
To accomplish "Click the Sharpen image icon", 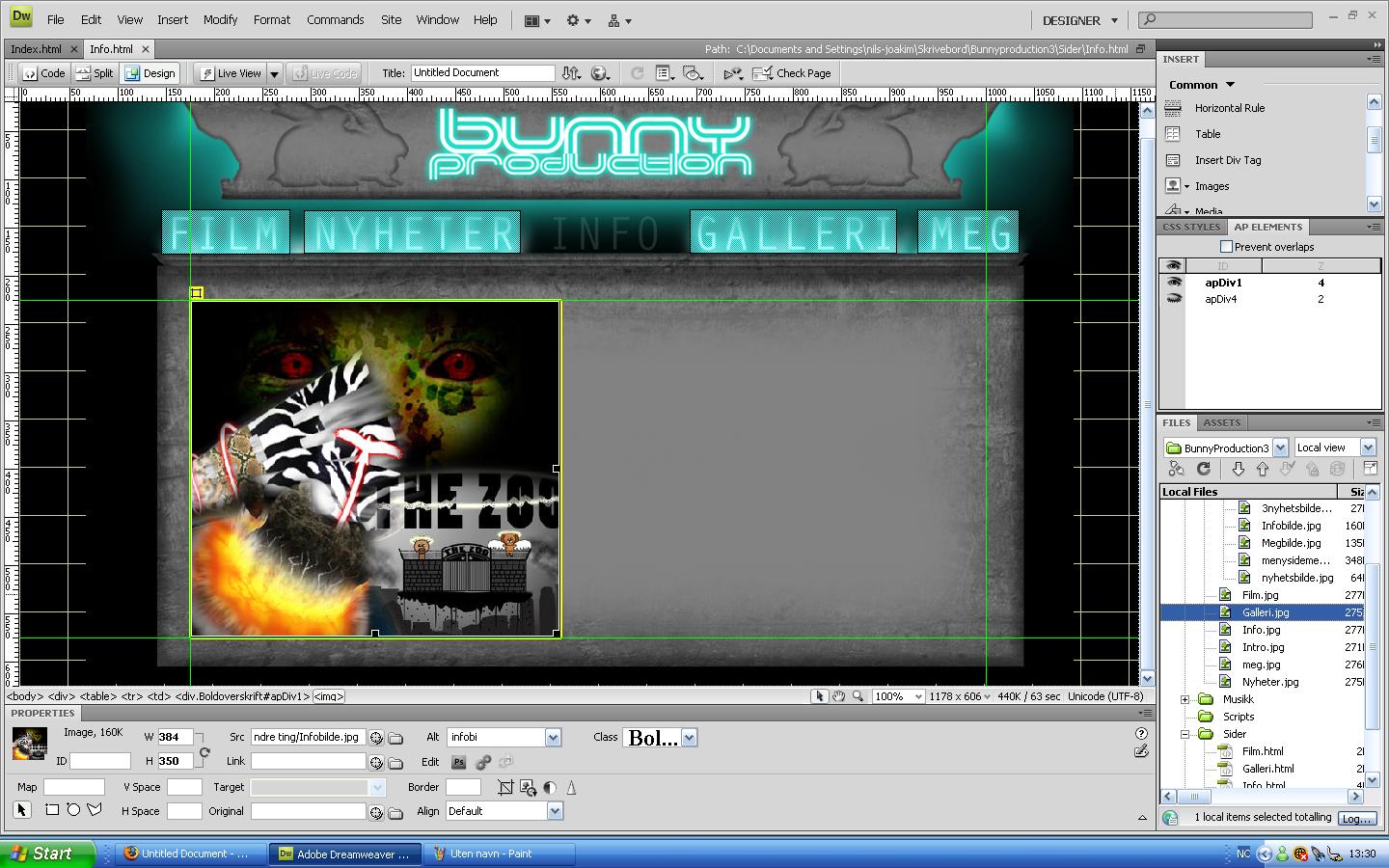I will pyautogui.click(x=571, y=788).
